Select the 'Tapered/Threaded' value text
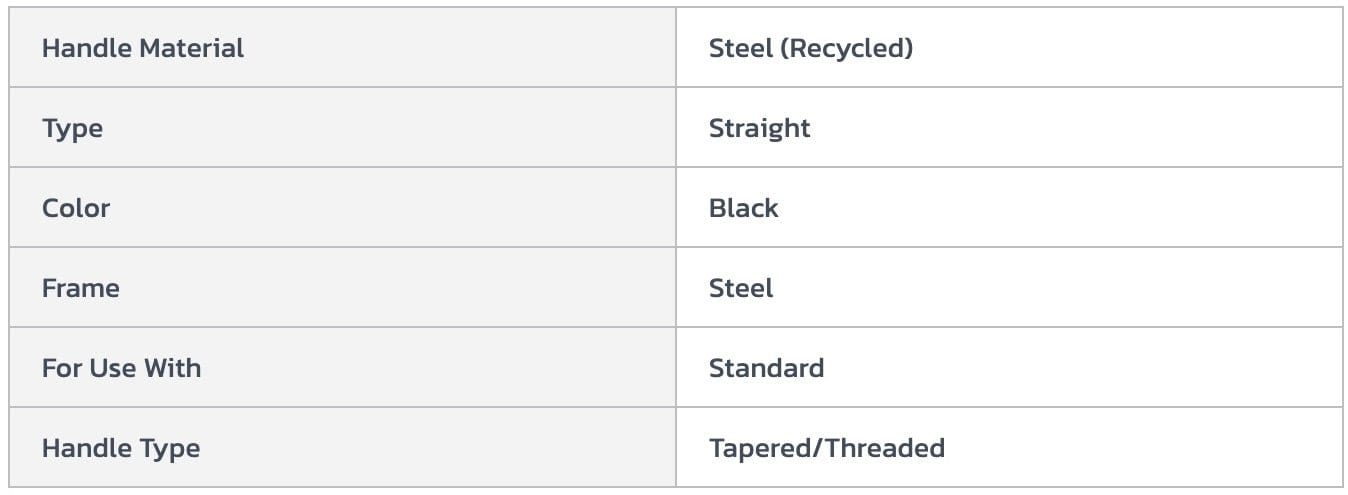 [826, 448]
